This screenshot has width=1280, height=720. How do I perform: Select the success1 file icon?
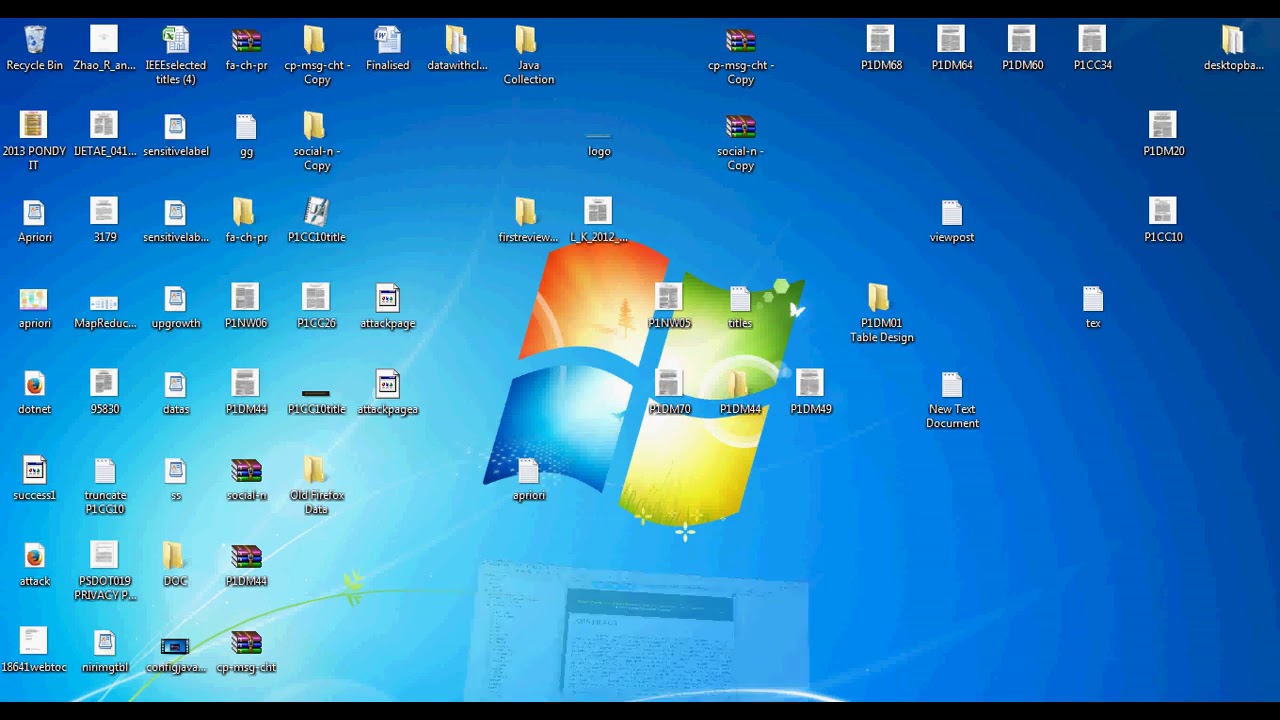click(x=34, y=471)
